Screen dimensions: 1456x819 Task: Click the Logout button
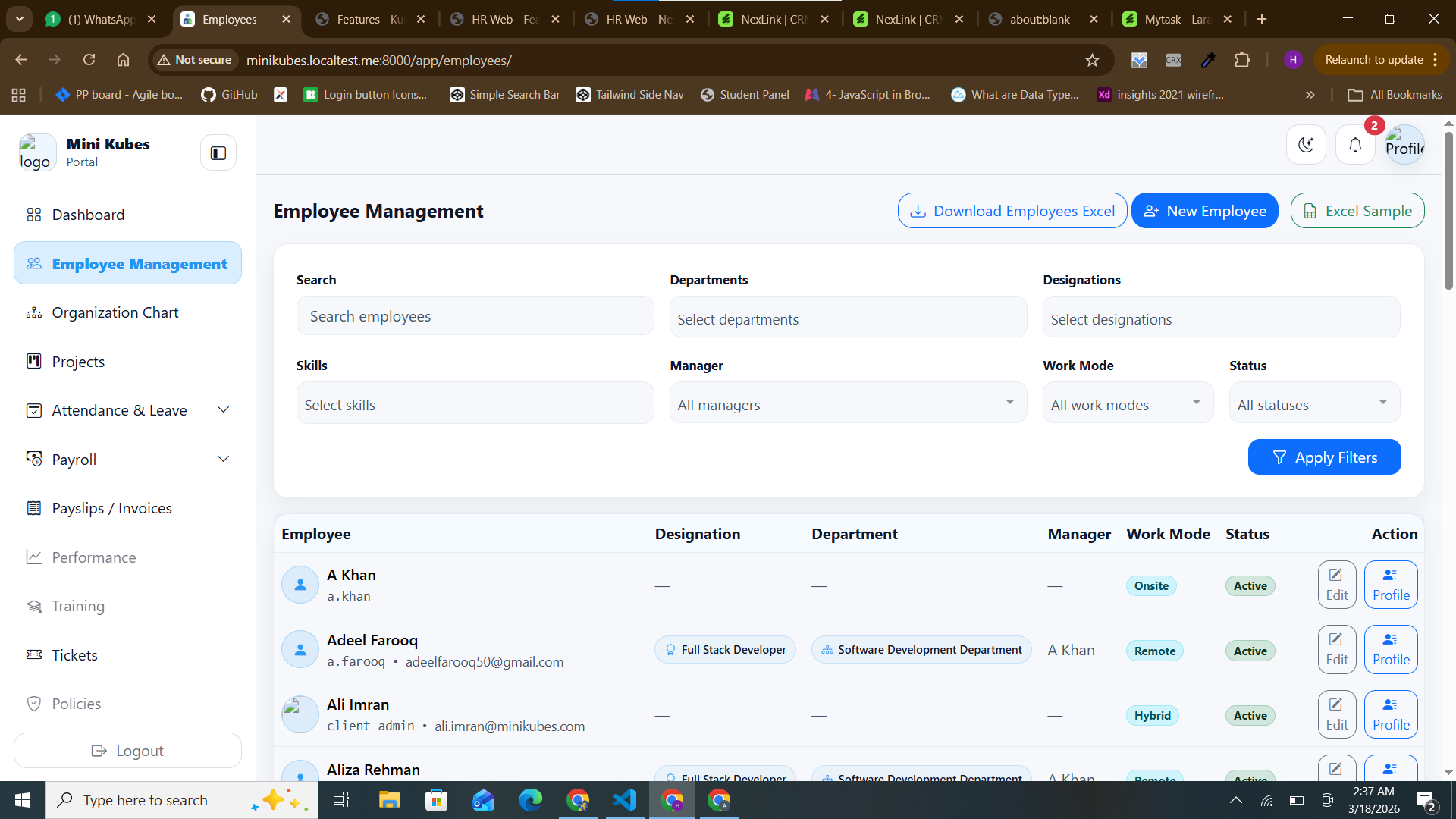127,750
